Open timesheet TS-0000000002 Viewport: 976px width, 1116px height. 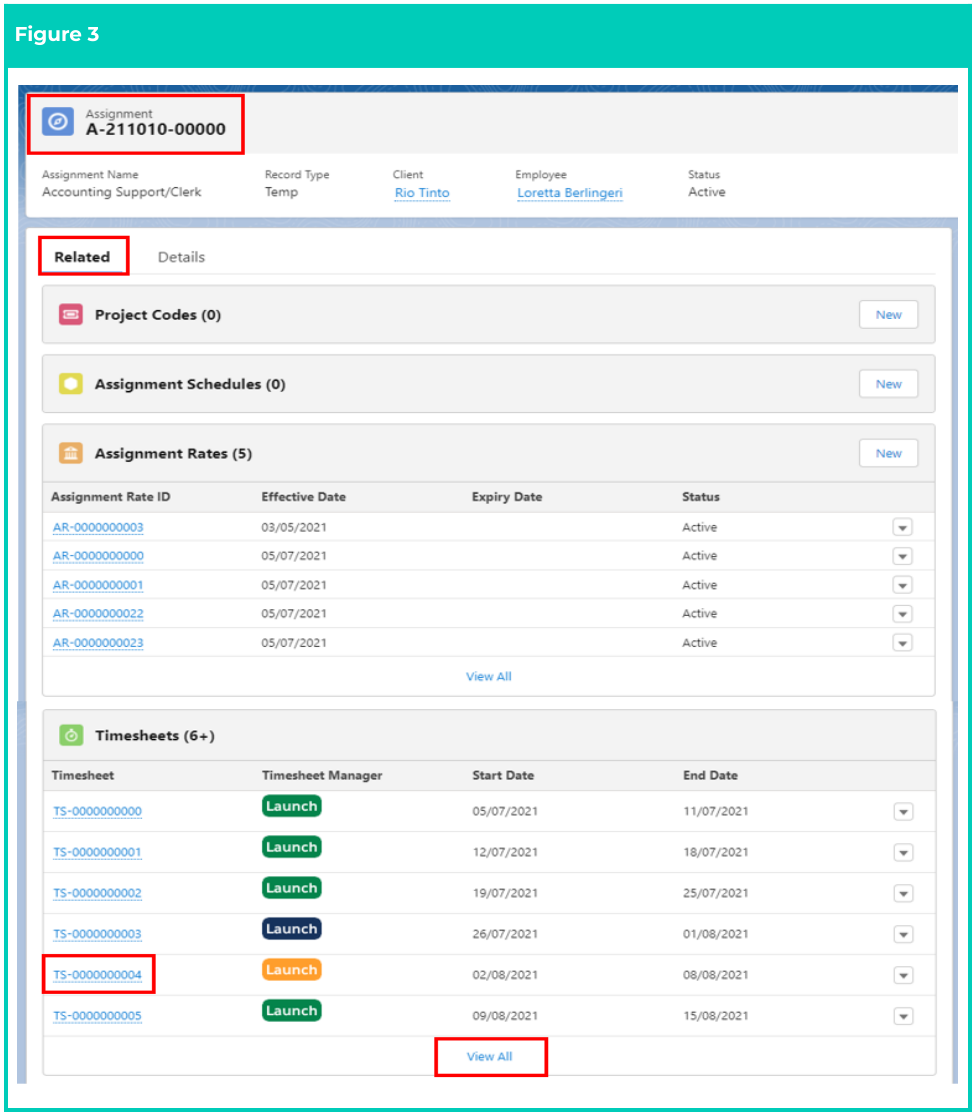pos(98,893)
